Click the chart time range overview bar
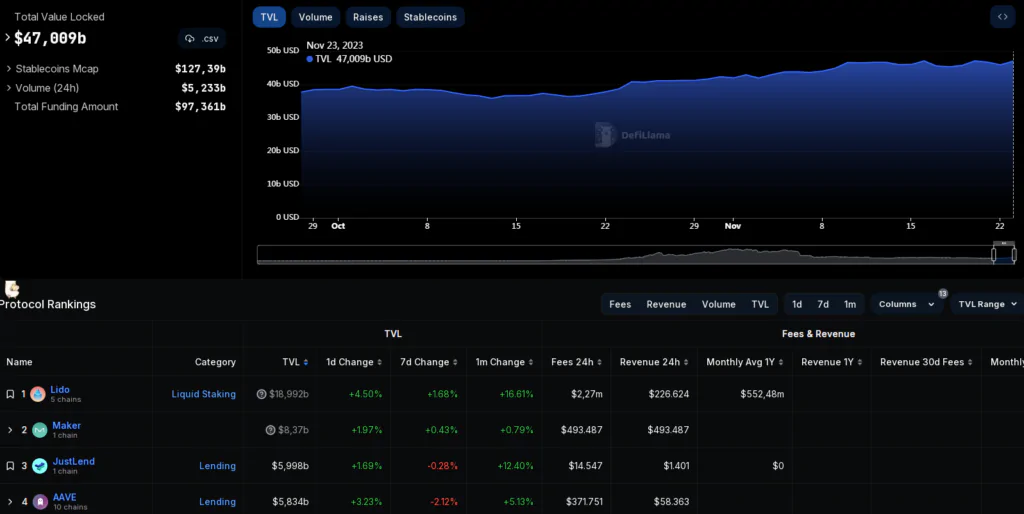Viewport: 1024px width, 514px height. coord(637,255)
